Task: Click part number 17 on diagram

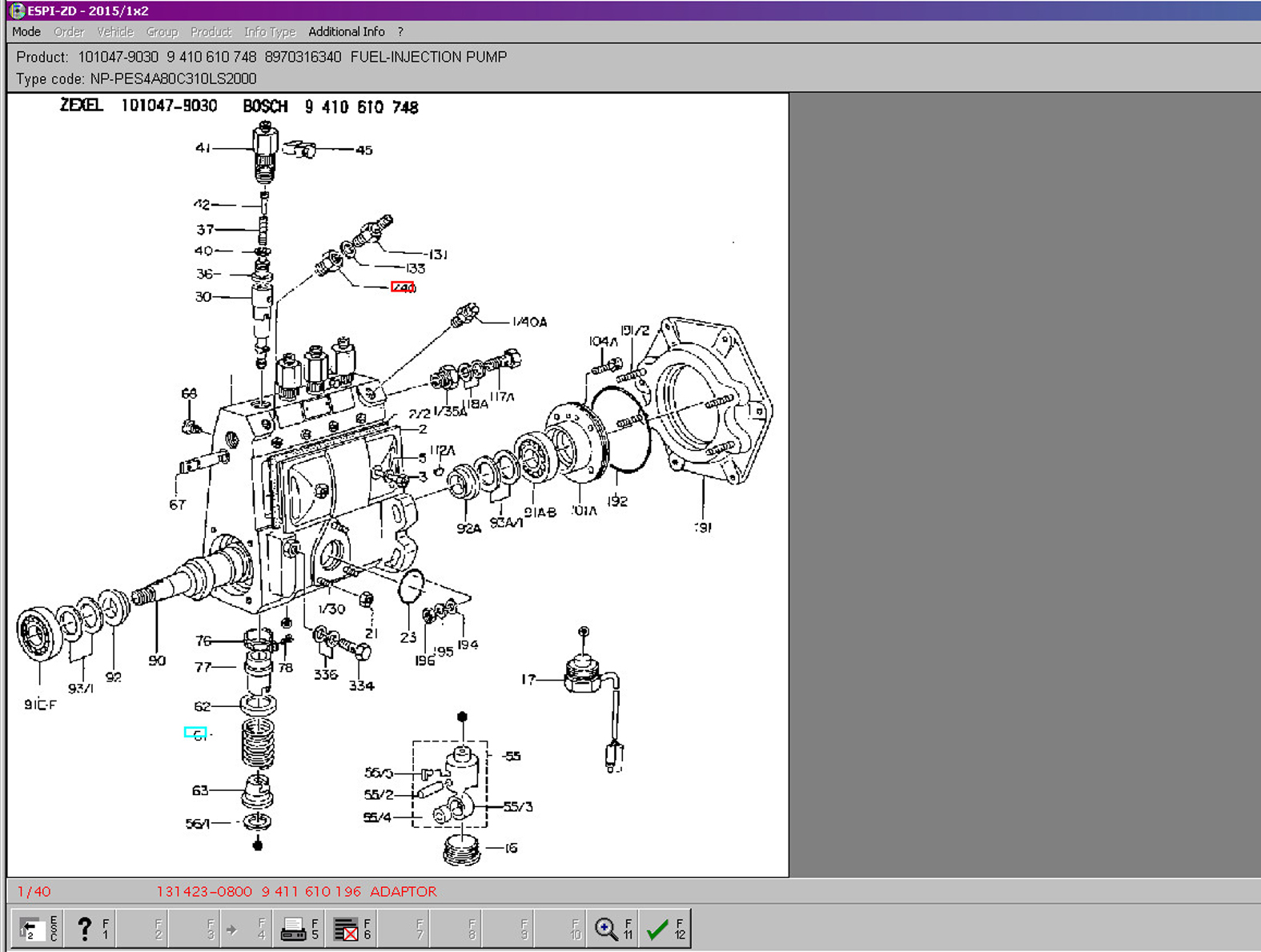Action: tap(528, 679)
